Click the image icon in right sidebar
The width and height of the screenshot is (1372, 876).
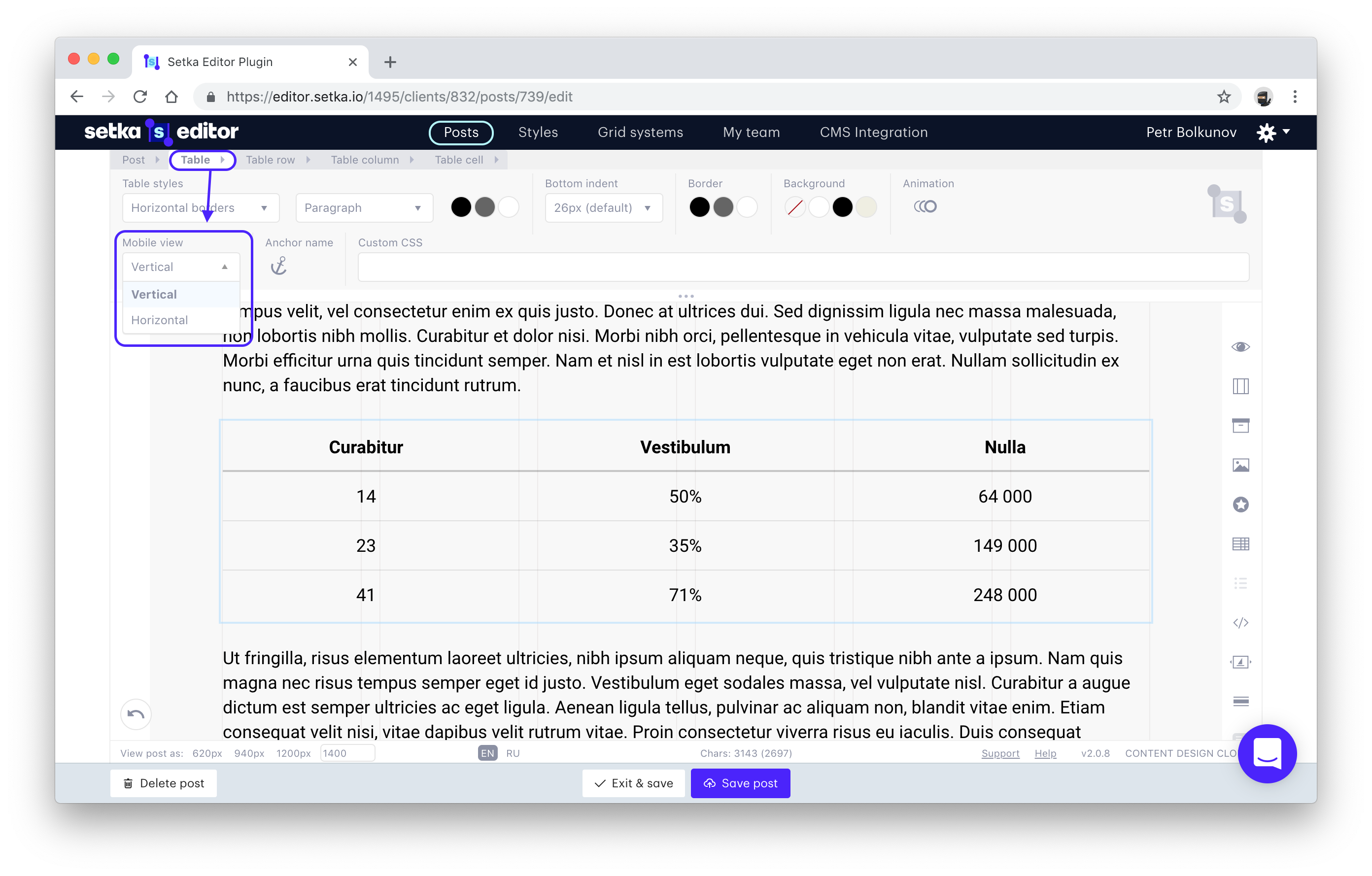pos(1240,465)
